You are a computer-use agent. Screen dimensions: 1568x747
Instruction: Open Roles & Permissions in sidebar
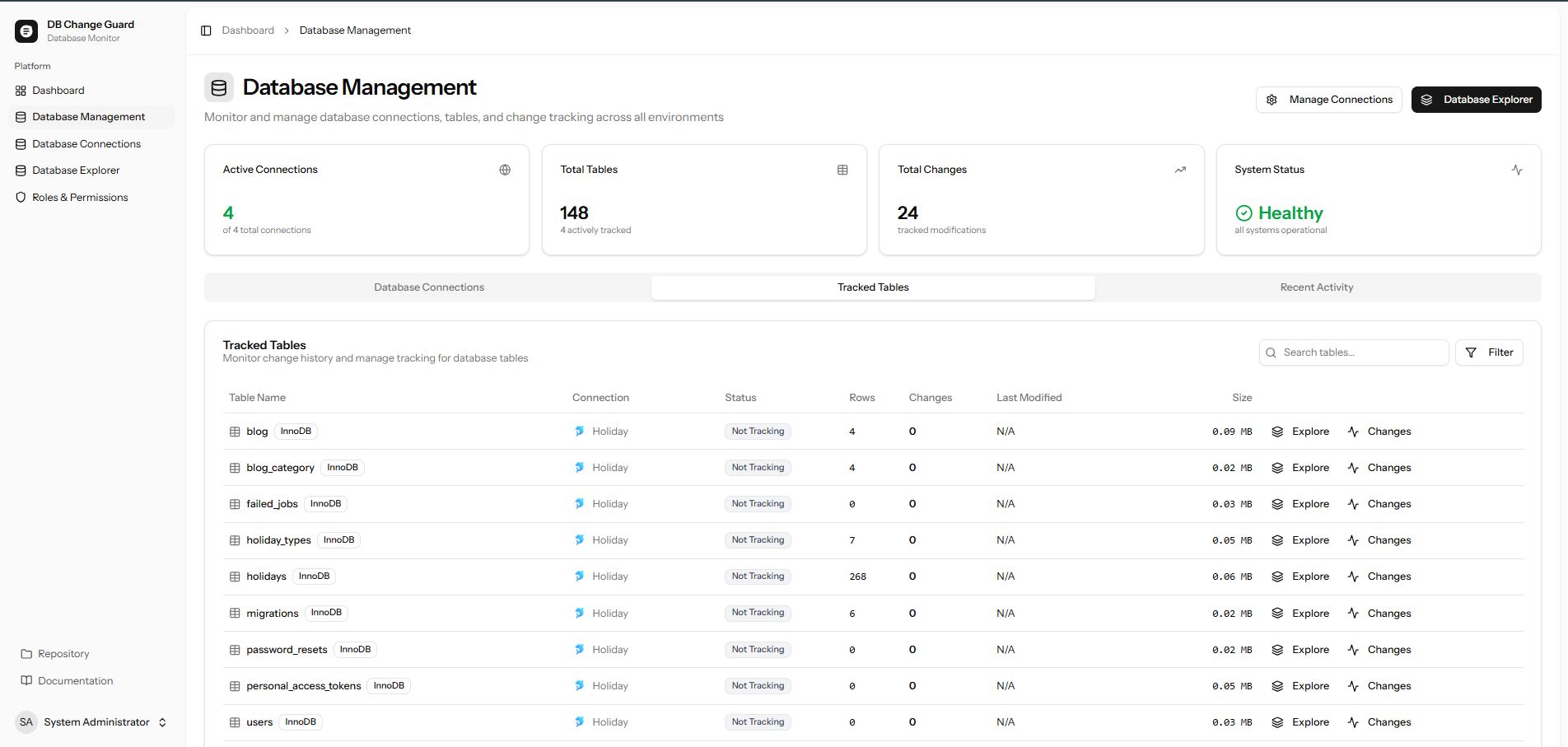click(x=80, y=198)
